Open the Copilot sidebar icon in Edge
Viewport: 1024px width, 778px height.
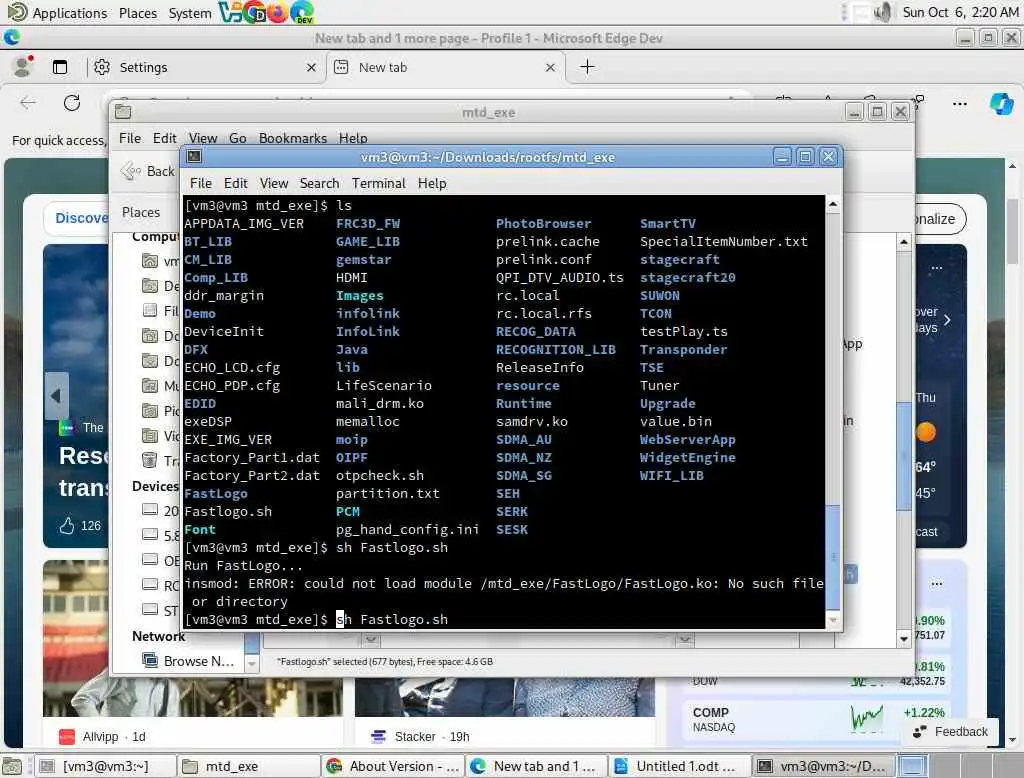[x=1001, y=103]
